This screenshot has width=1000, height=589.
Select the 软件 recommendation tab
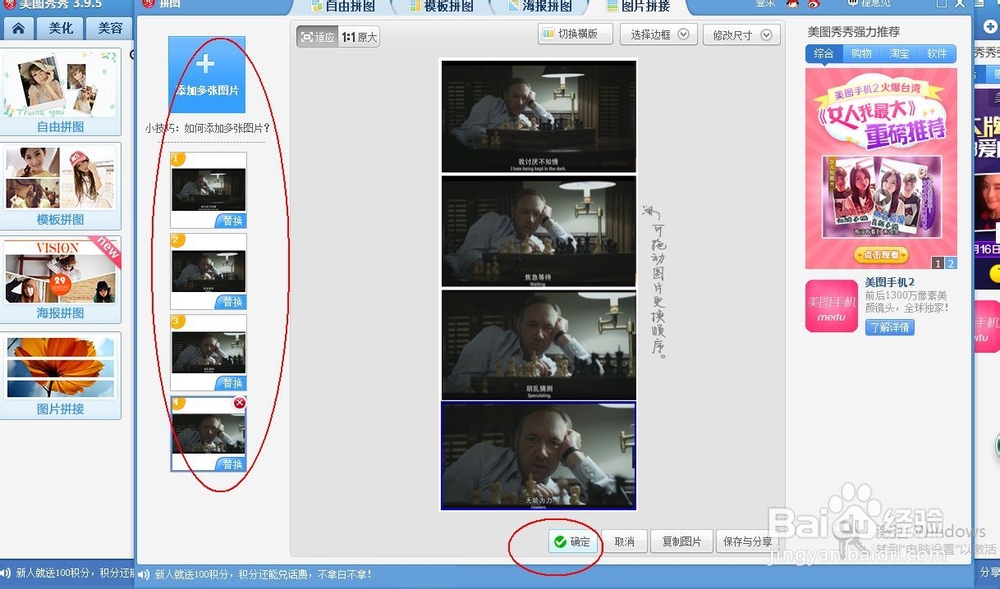click(937, 54)
